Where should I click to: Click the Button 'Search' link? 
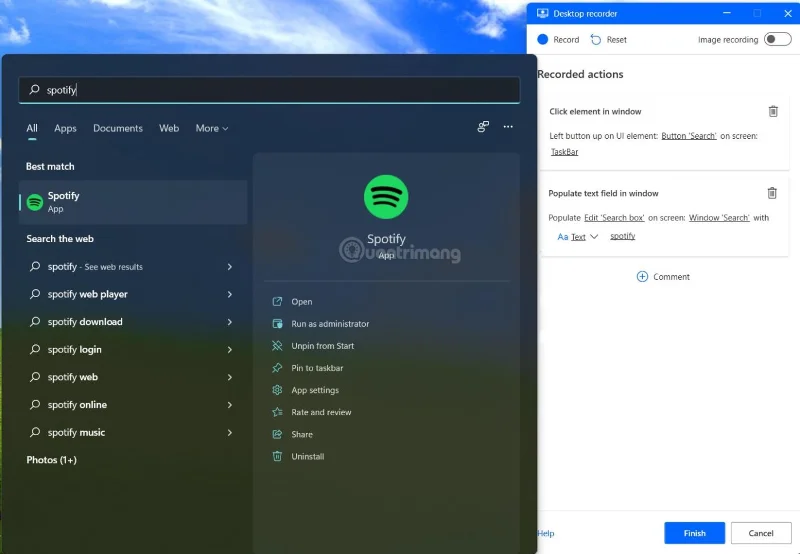[x=689, y=136]
